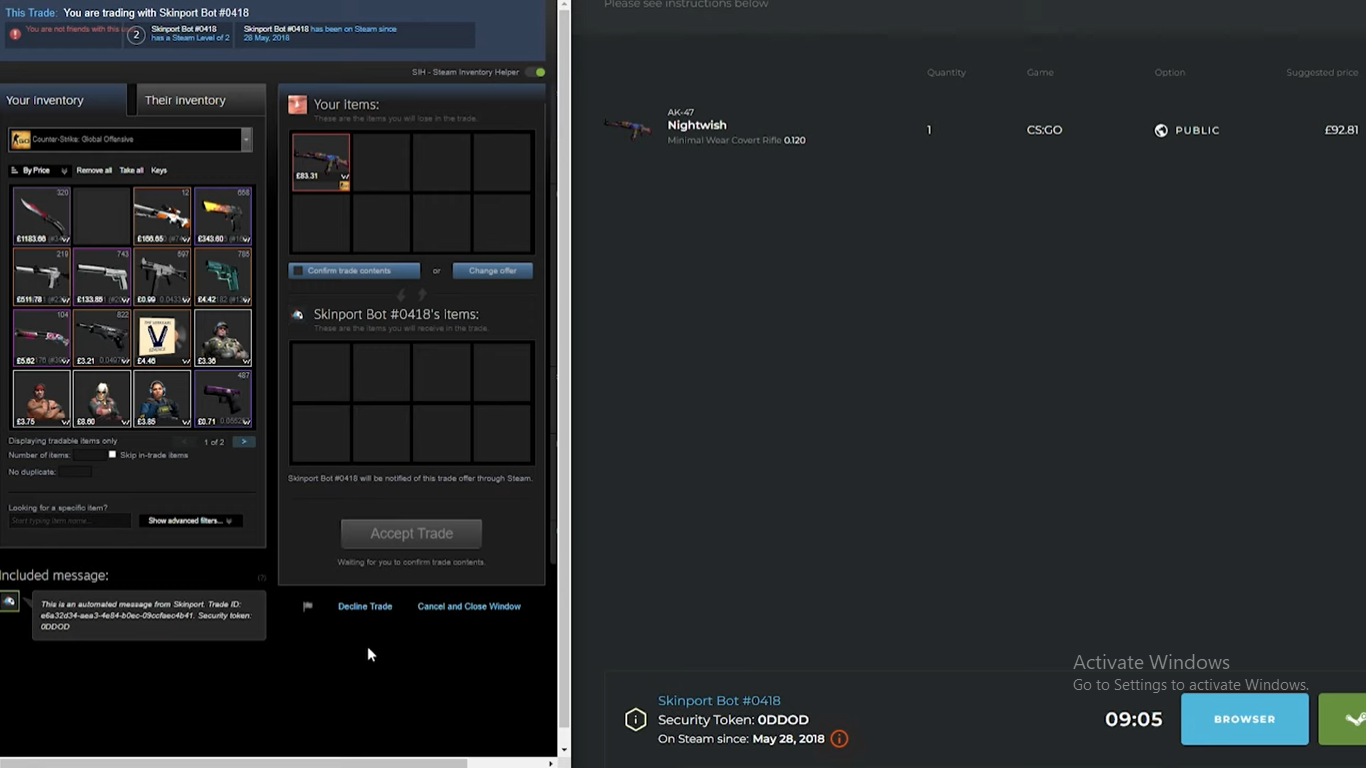Click Cancel and Close Window link
The width and height of the screenshot is (1366, 768).
469,606
